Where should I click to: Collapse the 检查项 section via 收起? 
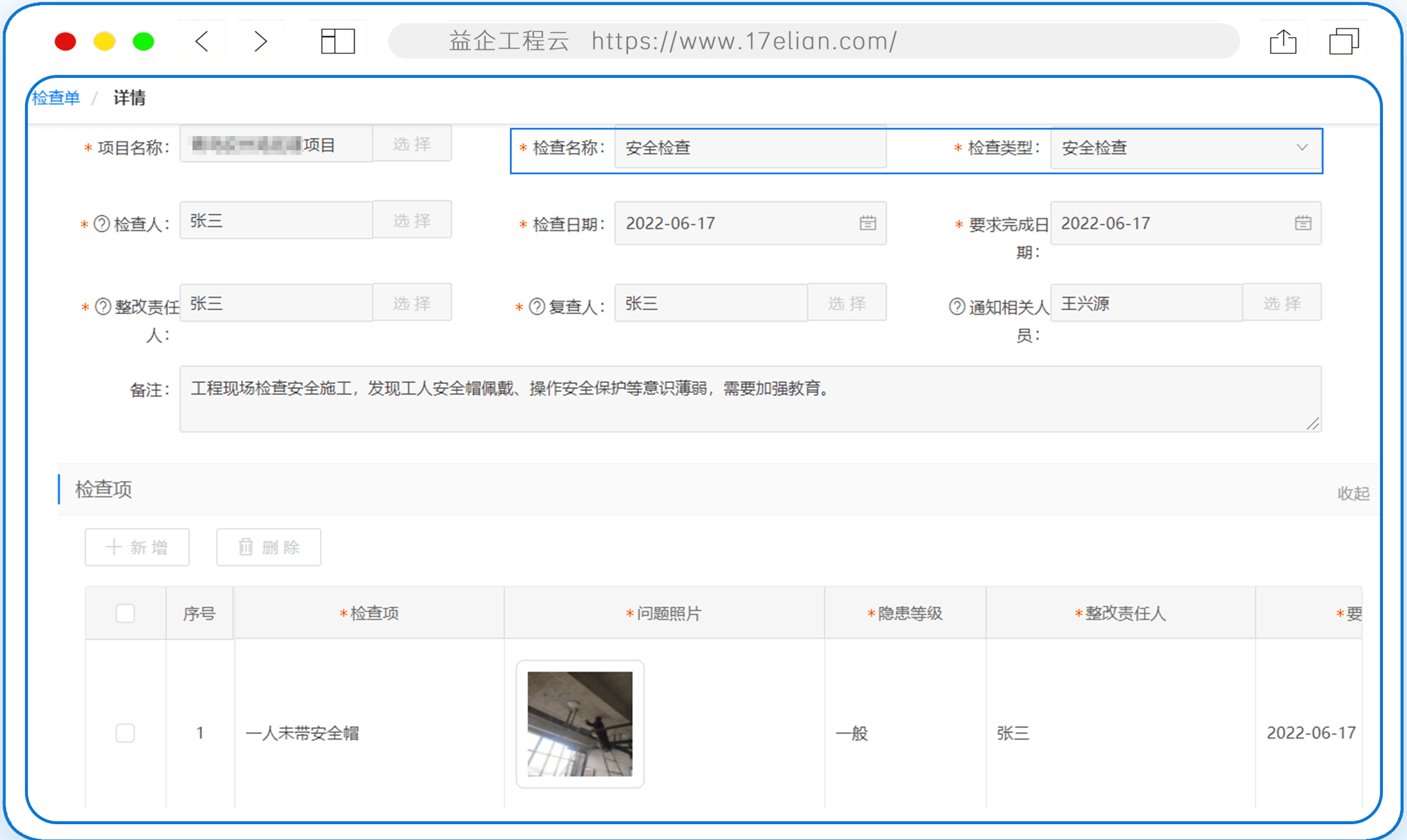(1353, 494)
